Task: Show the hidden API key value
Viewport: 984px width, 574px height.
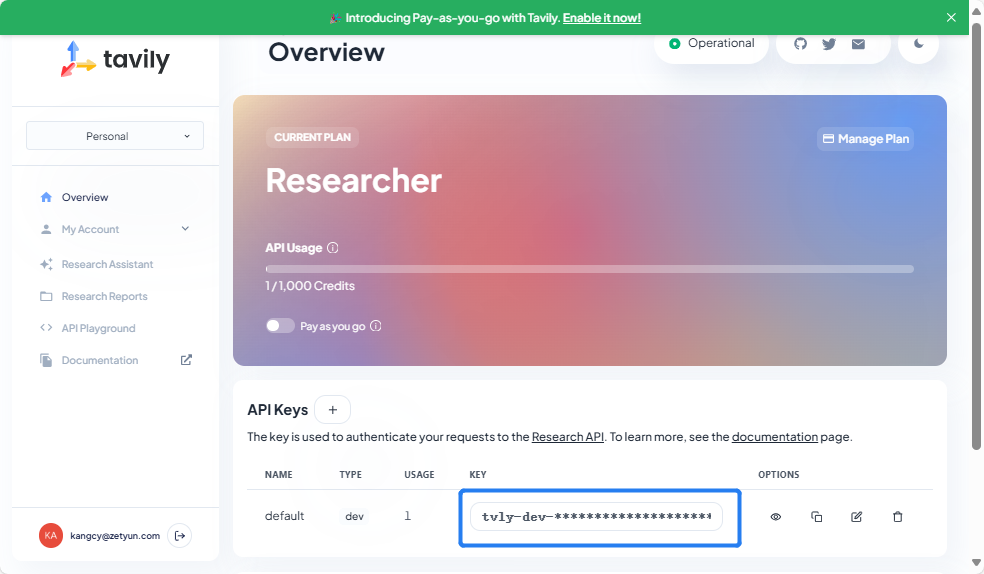Action: click(x=776, y=517)
